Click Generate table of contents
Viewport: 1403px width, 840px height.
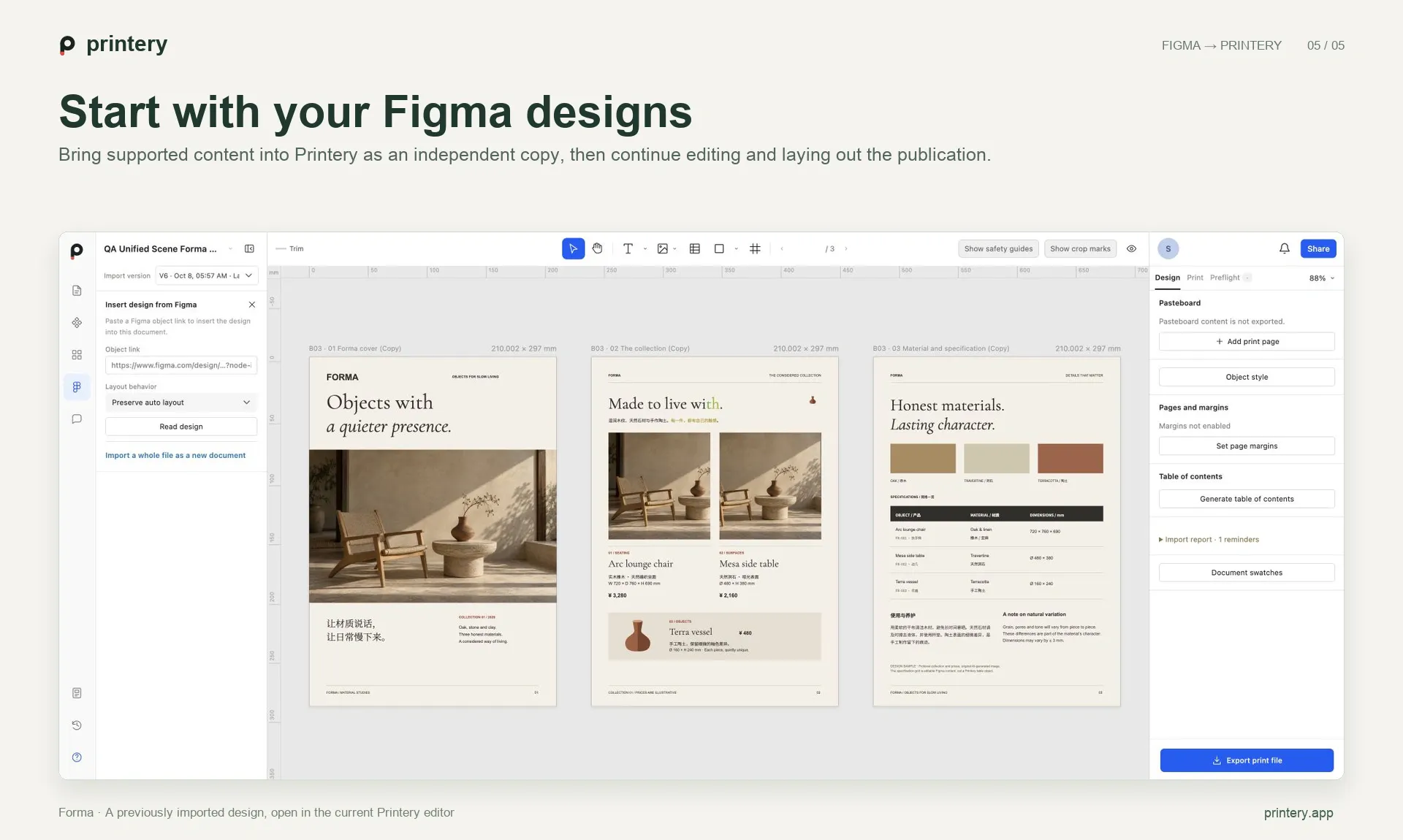(x=1247, y=499)
